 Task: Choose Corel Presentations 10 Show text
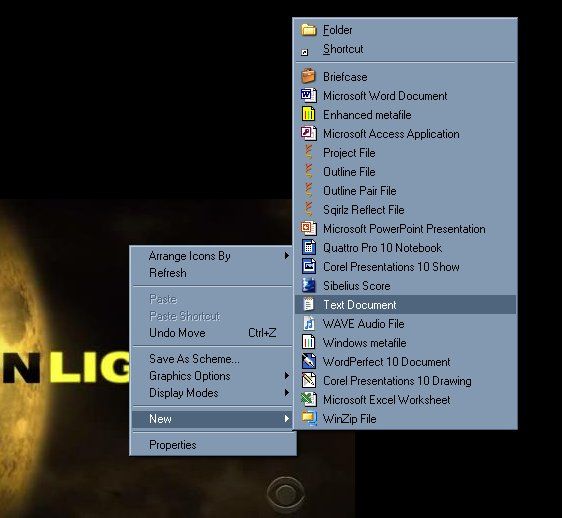[x=391, y=267]
